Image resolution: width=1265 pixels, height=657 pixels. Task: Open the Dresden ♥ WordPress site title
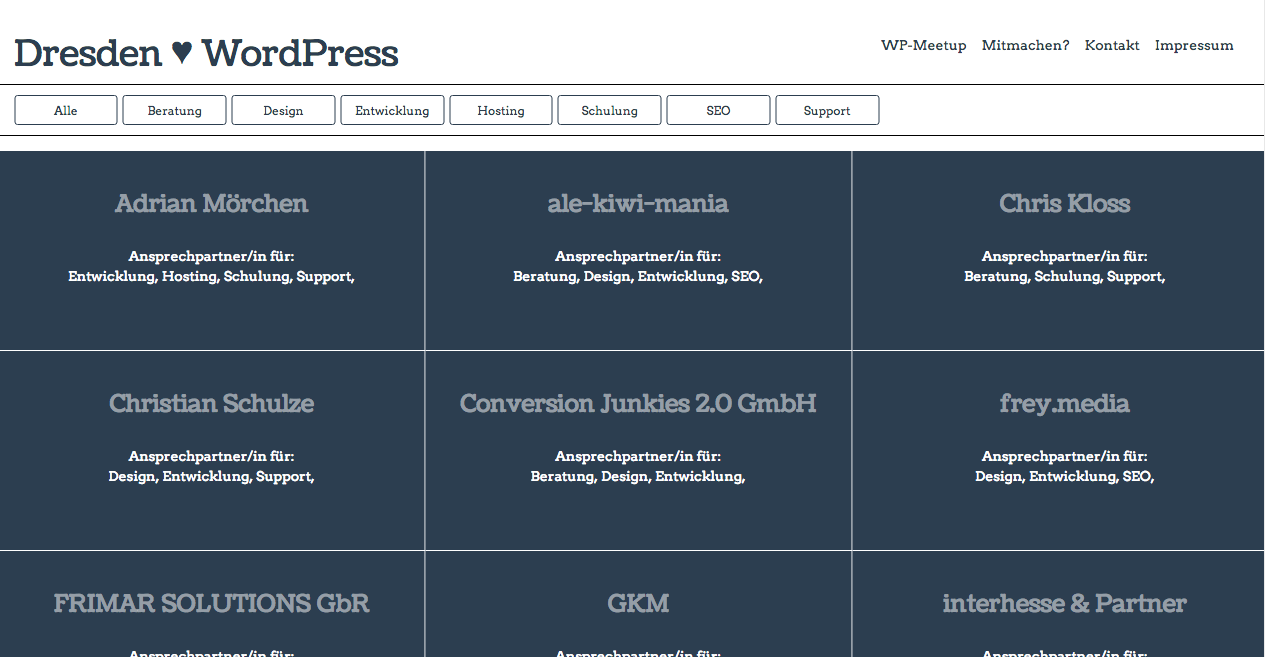(206, 53)
